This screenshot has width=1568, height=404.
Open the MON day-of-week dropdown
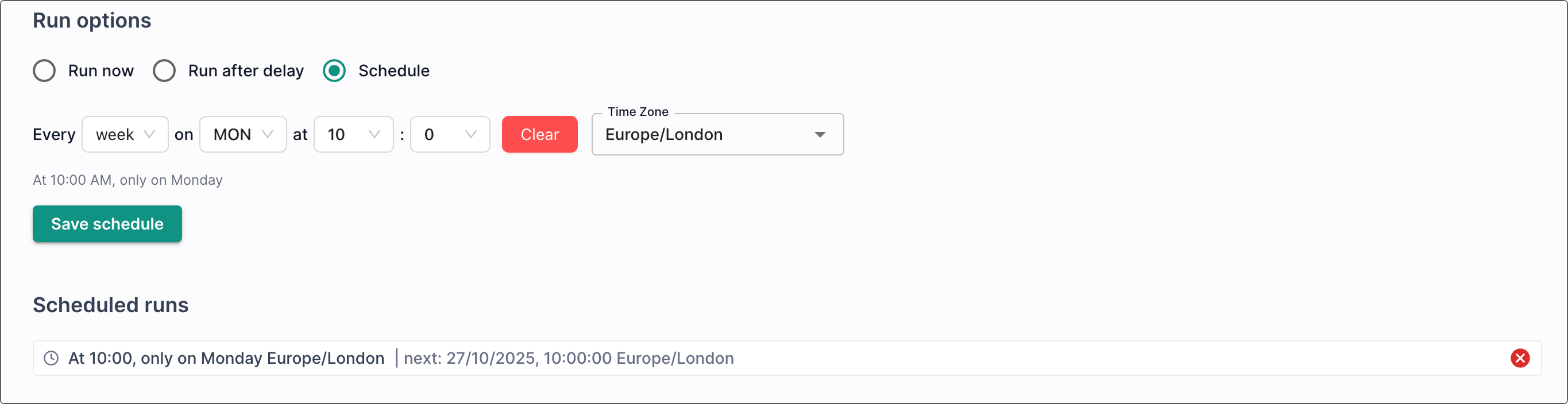tap(242, 134)
